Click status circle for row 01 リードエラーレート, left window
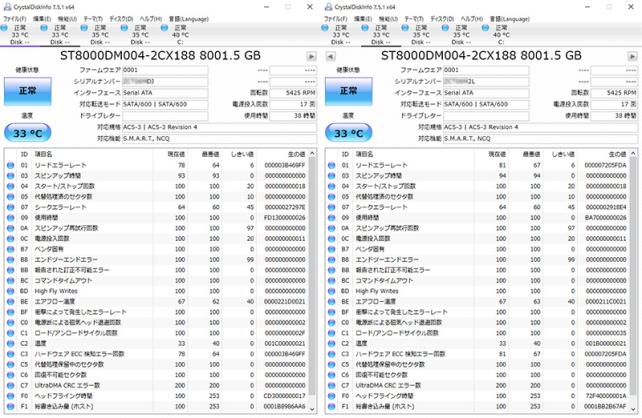The image size is (642, 418). pyautogui.click(x=11, y=165)
